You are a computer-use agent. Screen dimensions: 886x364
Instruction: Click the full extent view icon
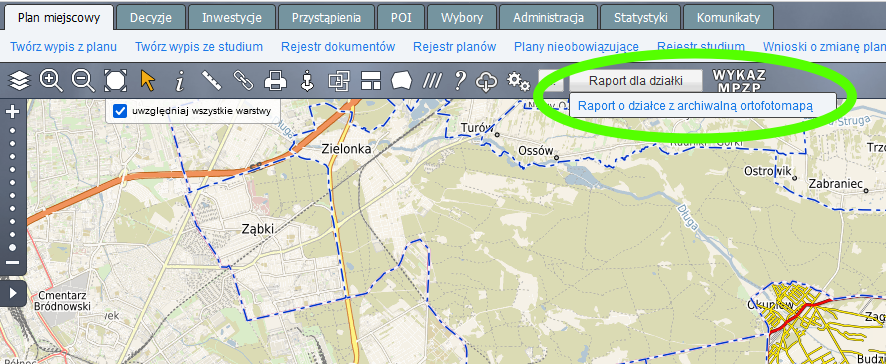click(x=115, y=81)
